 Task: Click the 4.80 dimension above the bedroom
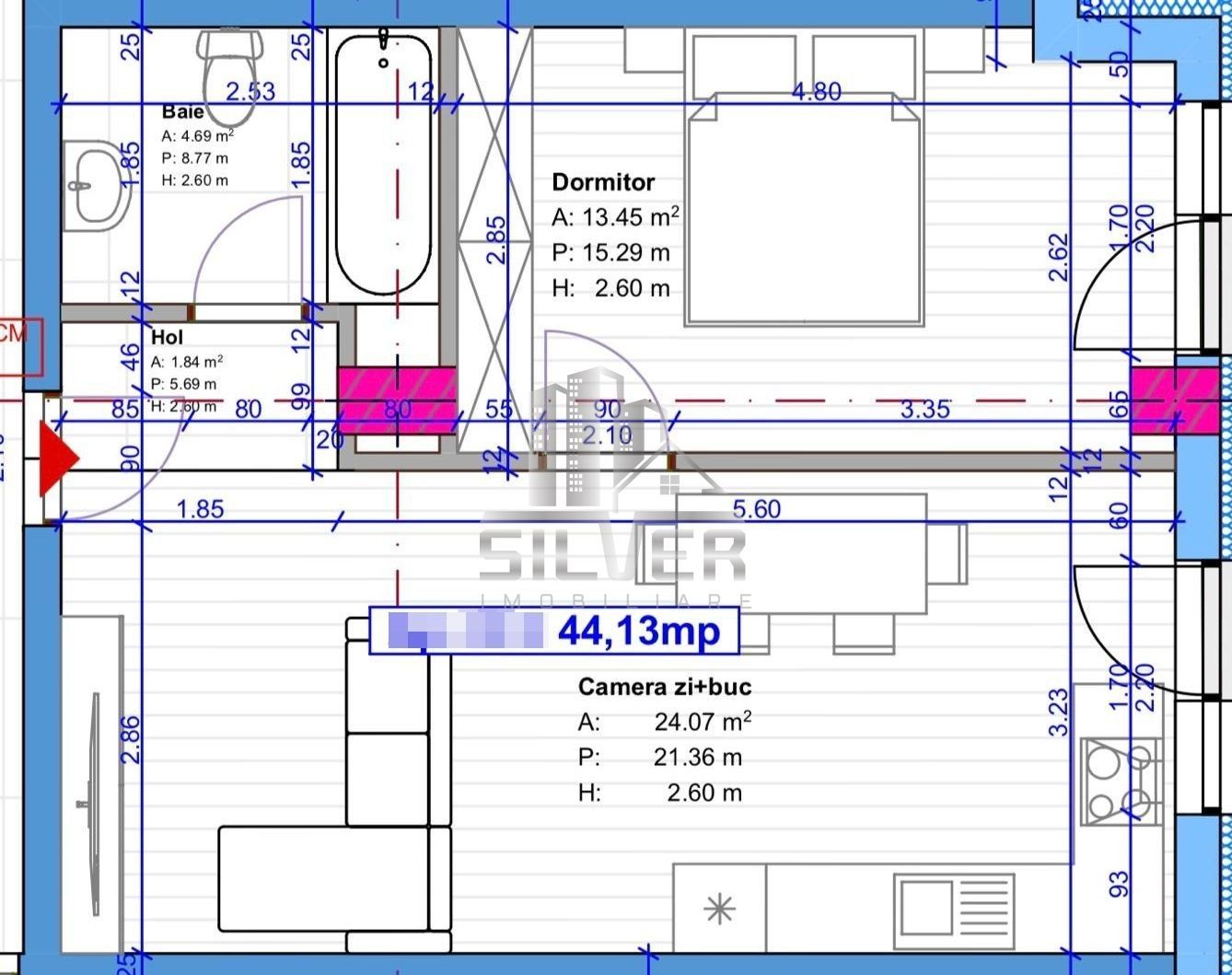tap(817, 92)
